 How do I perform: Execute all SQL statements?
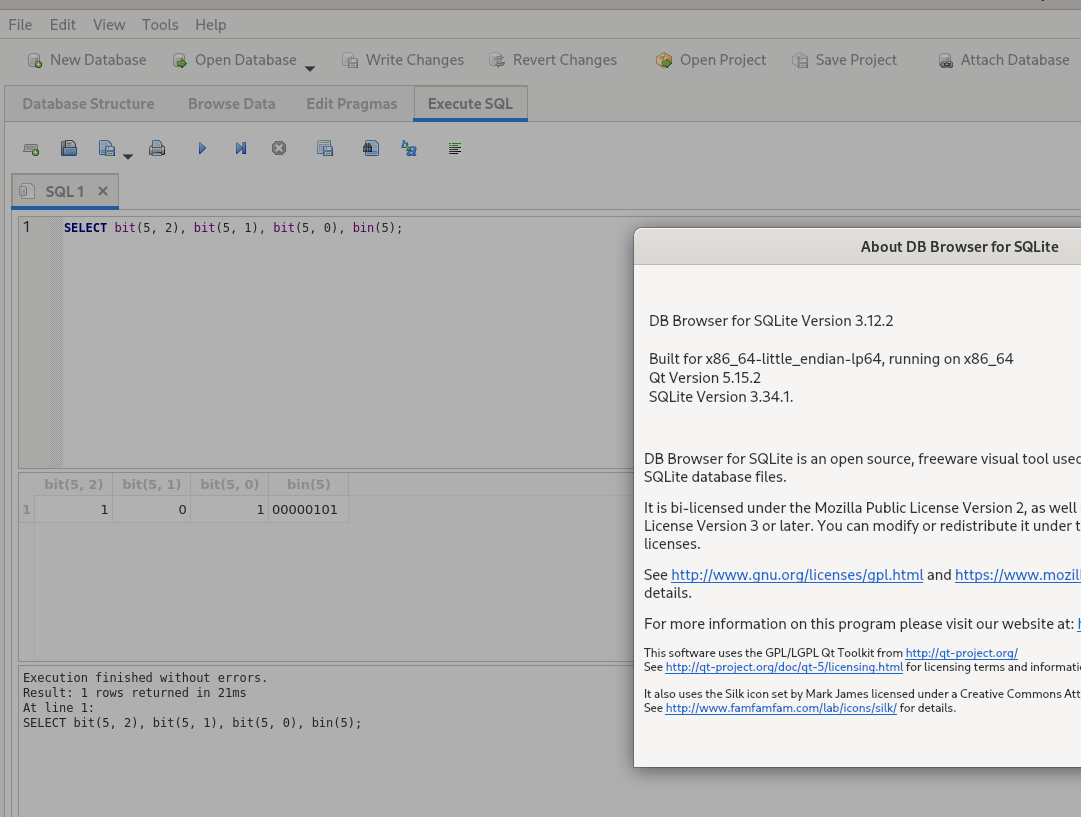[202, 148]
